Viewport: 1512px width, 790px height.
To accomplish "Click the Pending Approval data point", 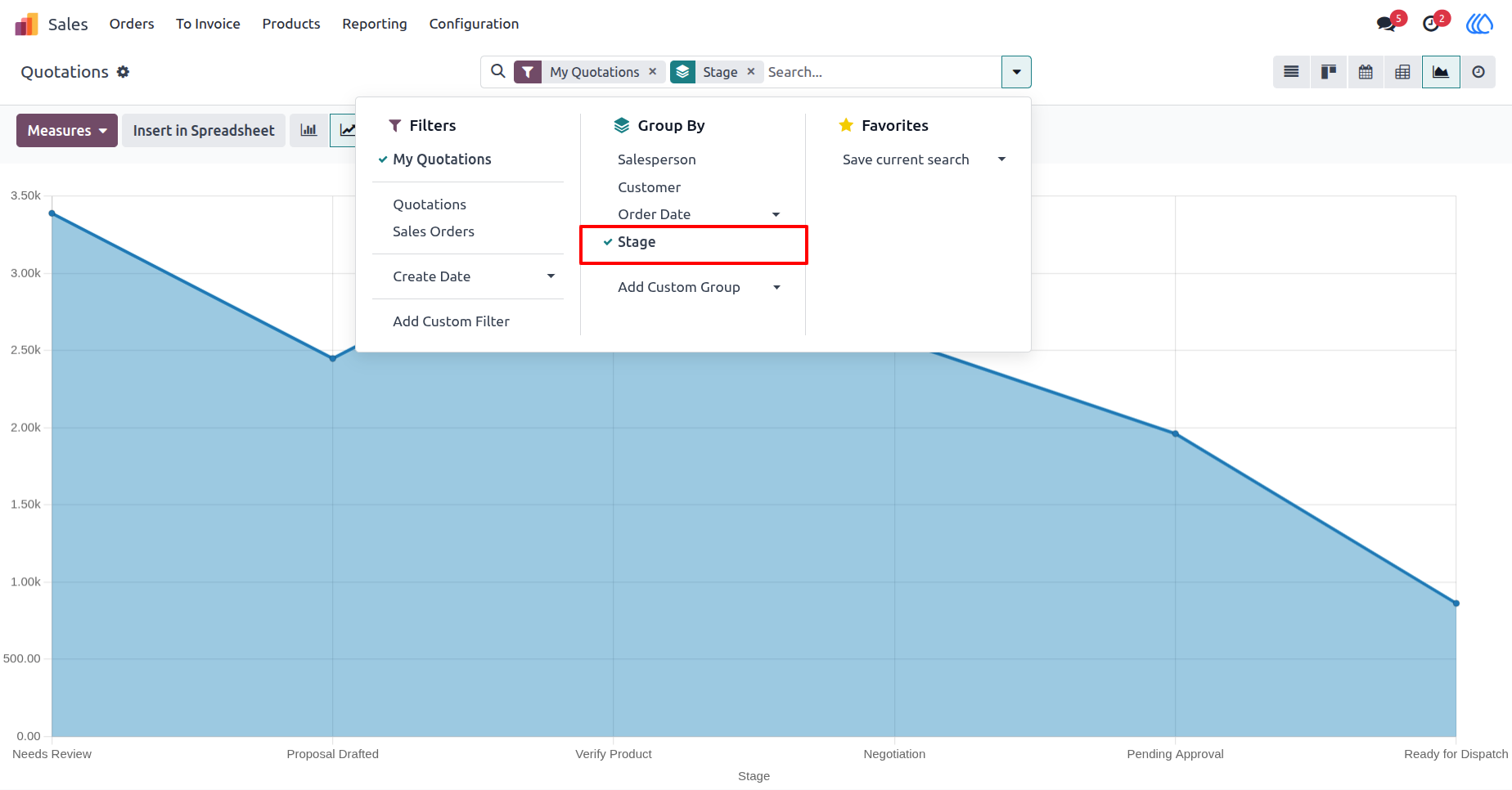I will [1175, 433].
